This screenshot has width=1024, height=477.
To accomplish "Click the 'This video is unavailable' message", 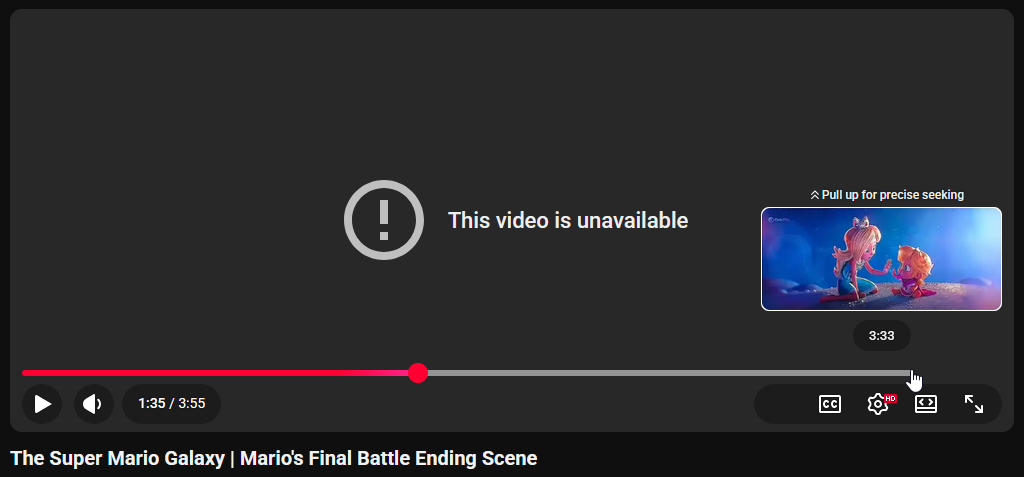I will coord(568,220).
